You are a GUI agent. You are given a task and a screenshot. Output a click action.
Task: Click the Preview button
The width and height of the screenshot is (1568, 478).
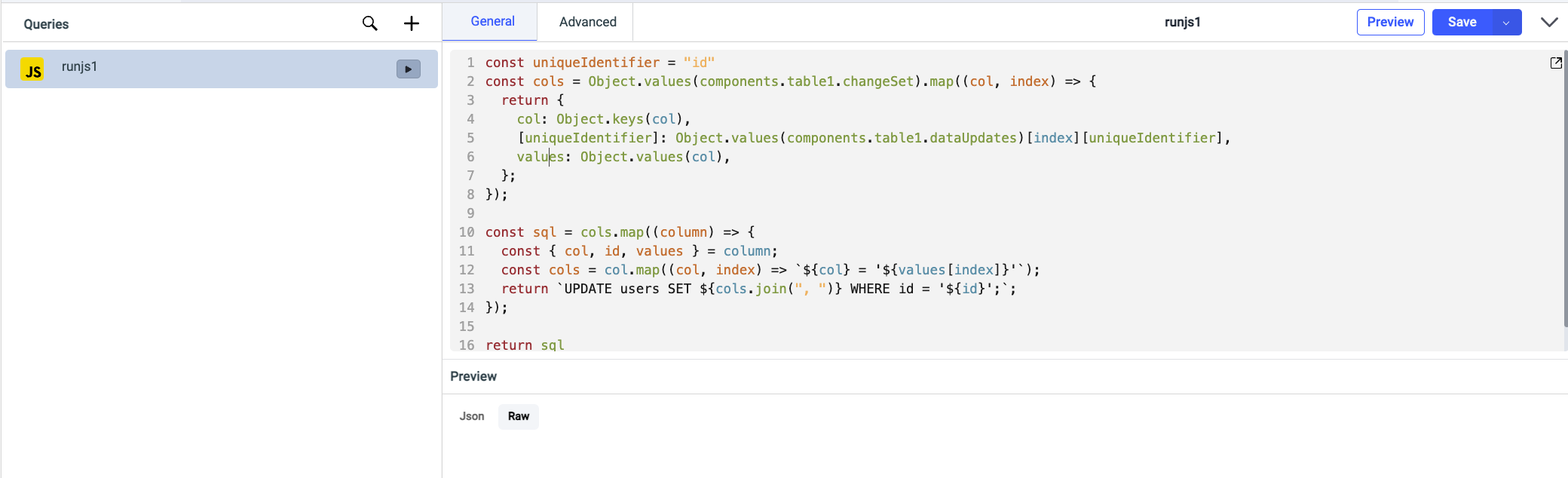tap(1390, 22)
